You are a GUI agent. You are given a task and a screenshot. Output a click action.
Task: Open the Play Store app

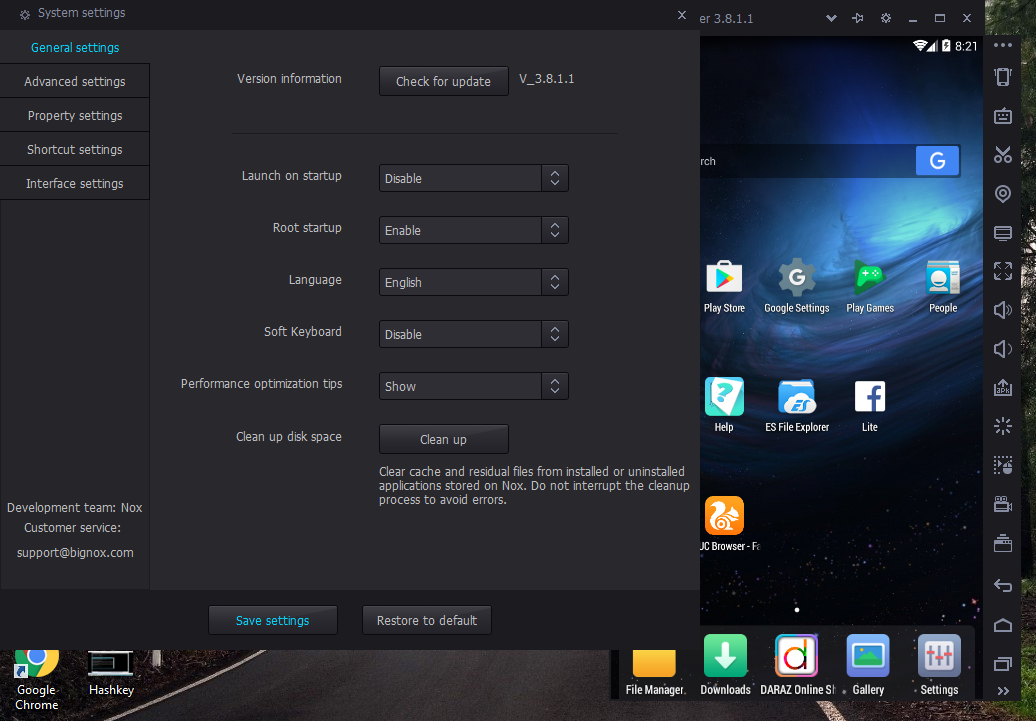pyautogui.click(x=724, y=278)
